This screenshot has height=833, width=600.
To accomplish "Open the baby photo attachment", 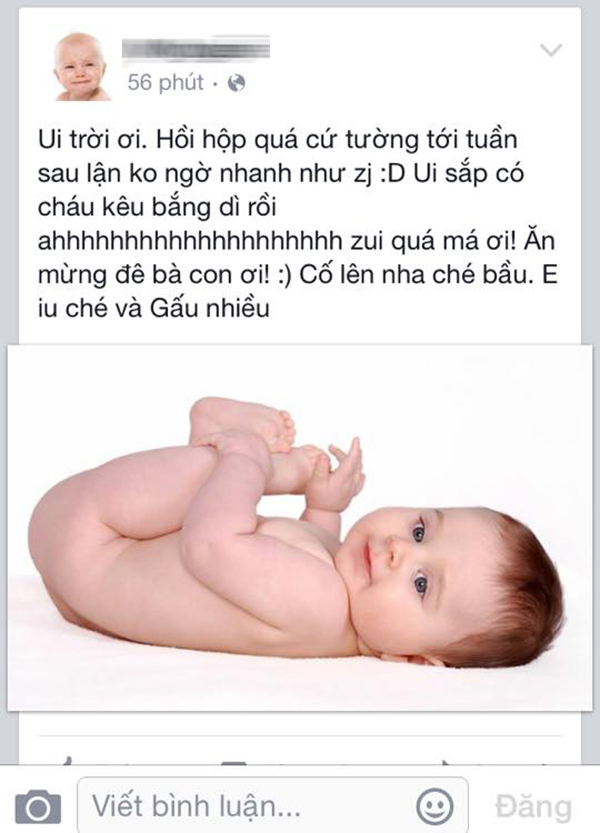I will tap(300, 527).
